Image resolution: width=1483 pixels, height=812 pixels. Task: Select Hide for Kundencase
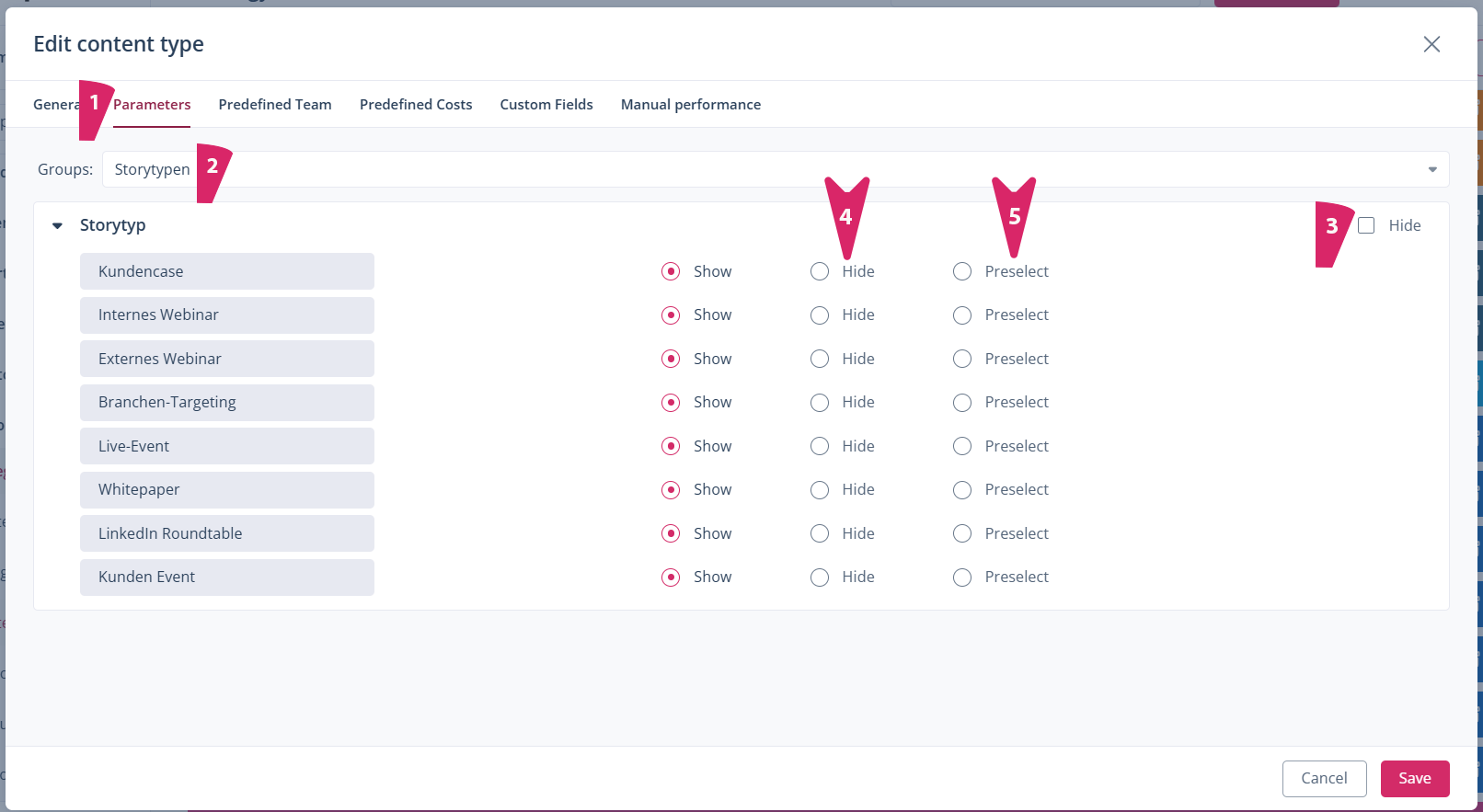point(820,272)
